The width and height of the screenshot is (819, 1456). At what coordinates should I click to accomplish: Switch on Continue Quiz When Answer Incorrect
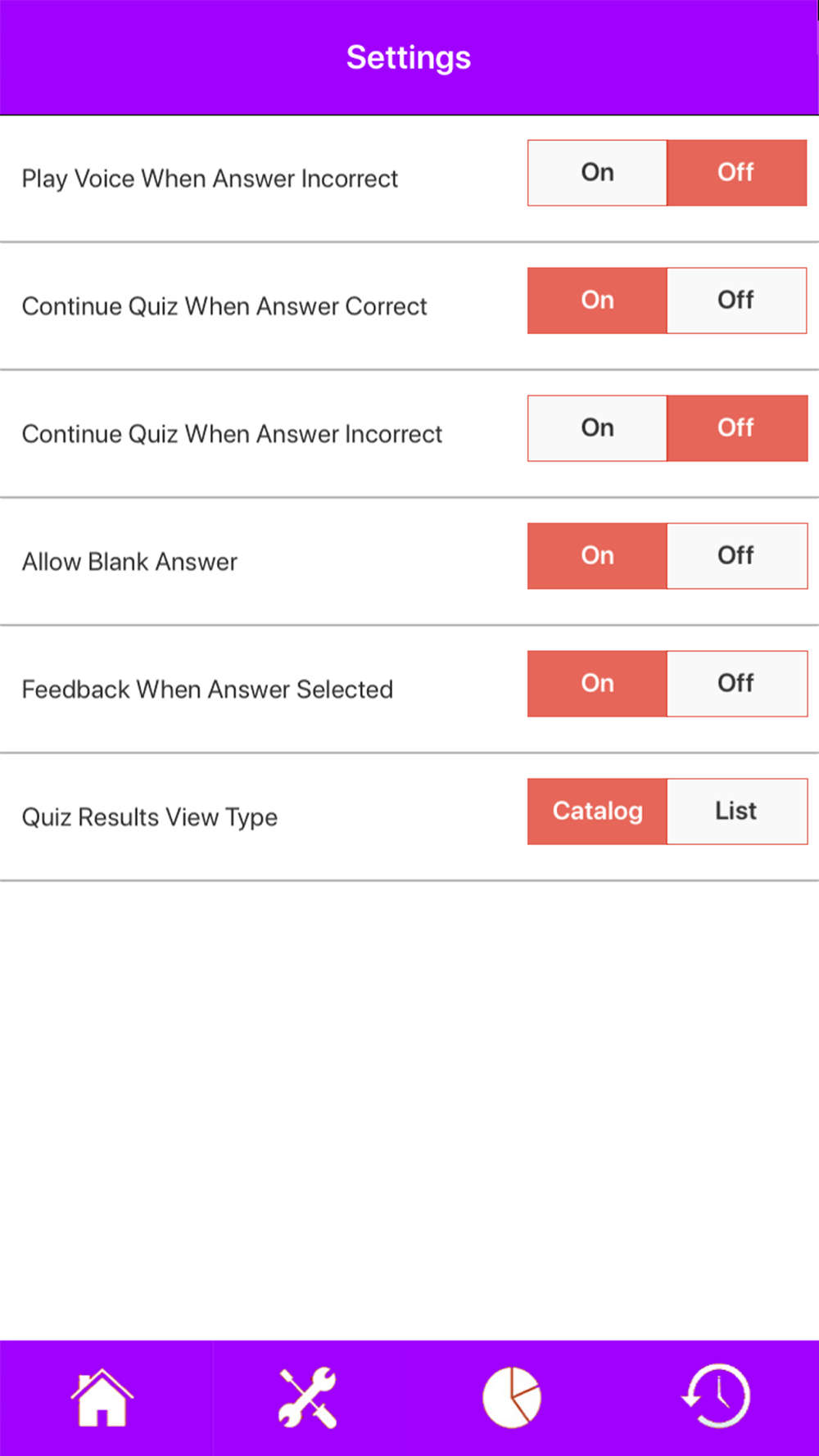click(x=597, y=428)
